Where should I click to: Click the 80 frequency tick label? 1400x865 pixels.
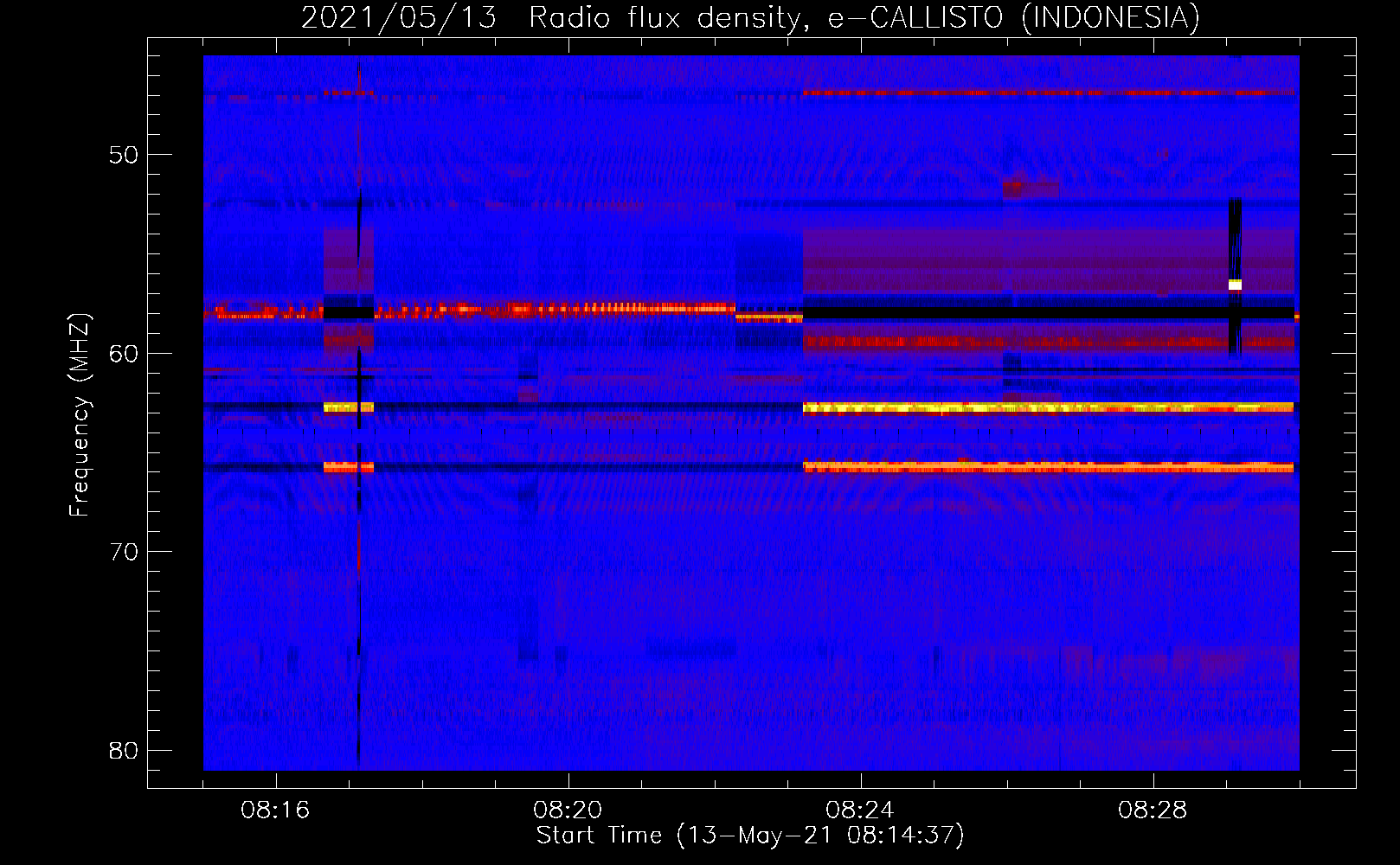(x=124, y=750)
